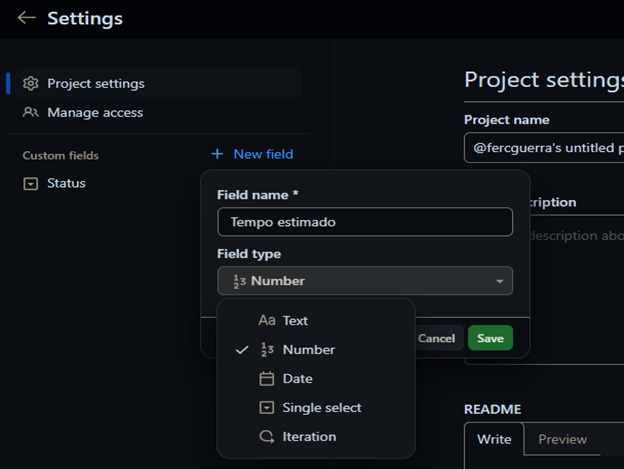Click the Status single-select field icon

pos(30,183)
